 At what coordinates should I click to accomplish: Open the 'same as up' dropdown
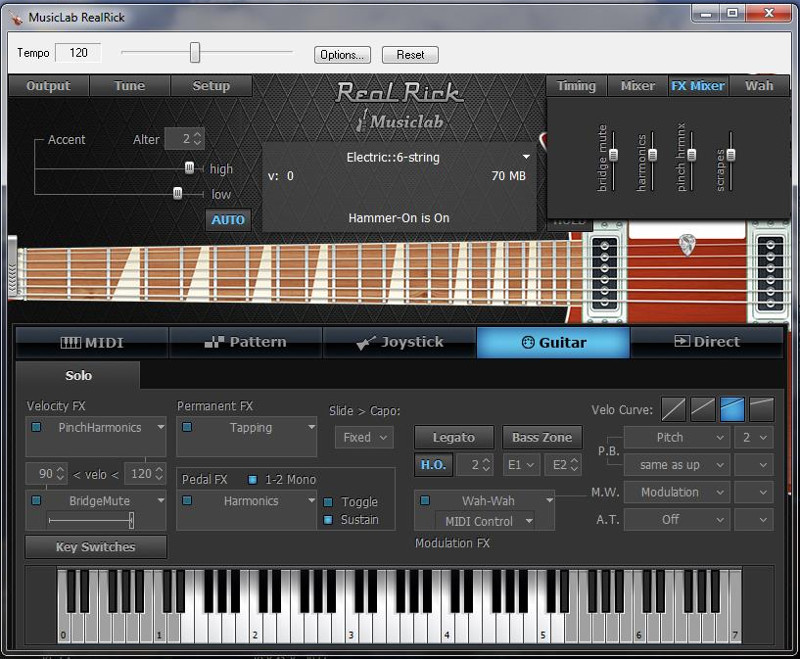tap(677, 465)
